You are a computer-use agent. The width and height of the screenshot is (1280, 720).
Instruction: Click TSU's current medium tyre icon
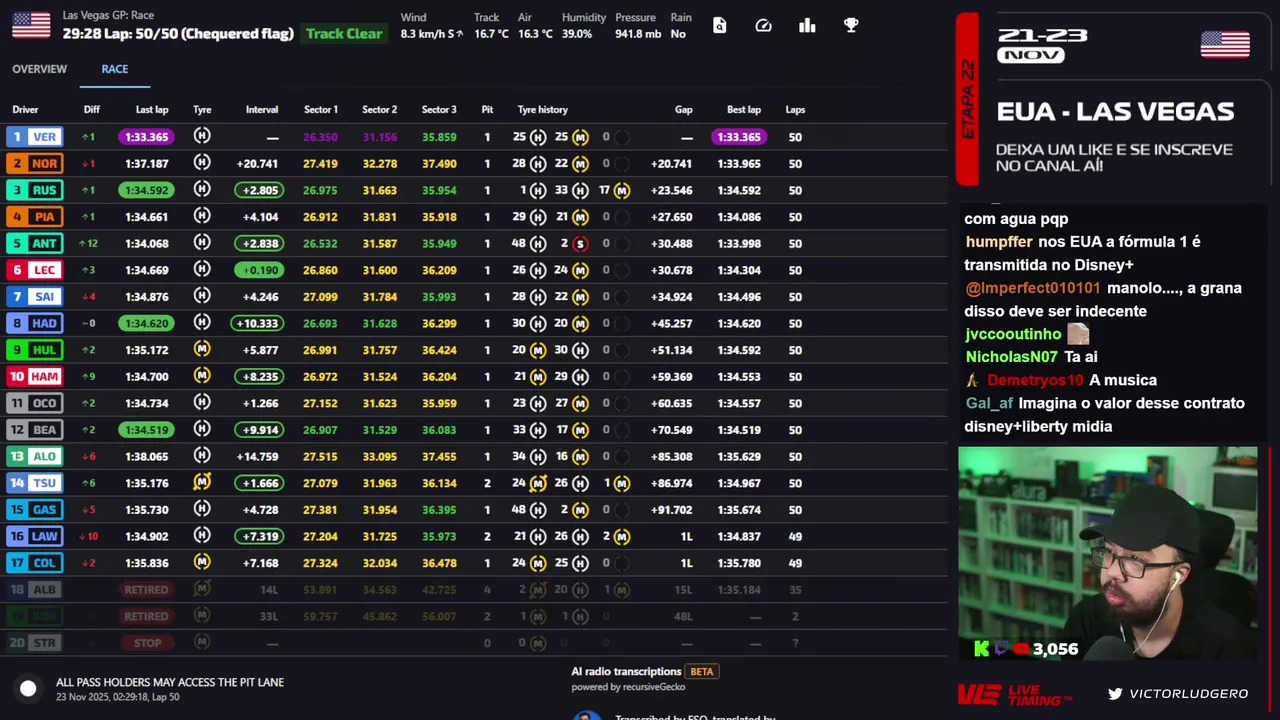pyautogui.click(x=202, y=482)
